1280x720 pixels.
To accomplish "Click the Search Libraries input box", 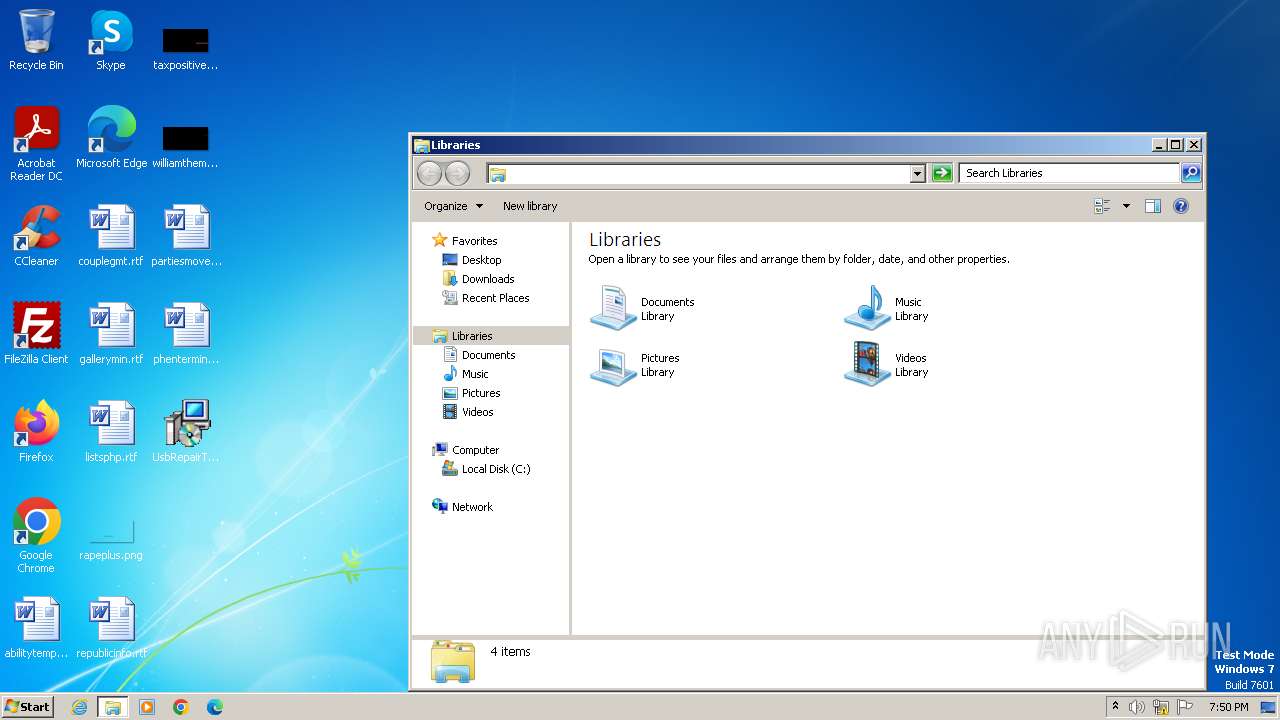I will [1069, 173].
